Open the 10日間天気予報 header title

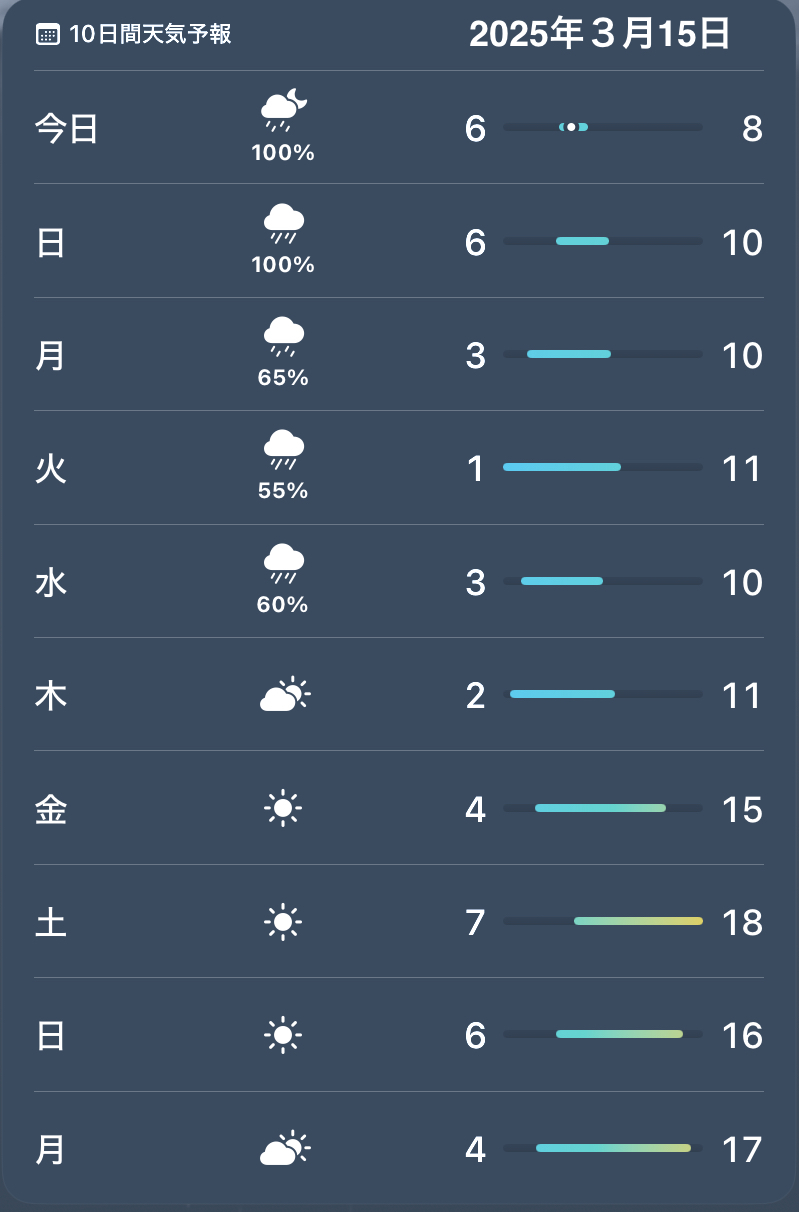pyautogui.click(x=150, y=35)
